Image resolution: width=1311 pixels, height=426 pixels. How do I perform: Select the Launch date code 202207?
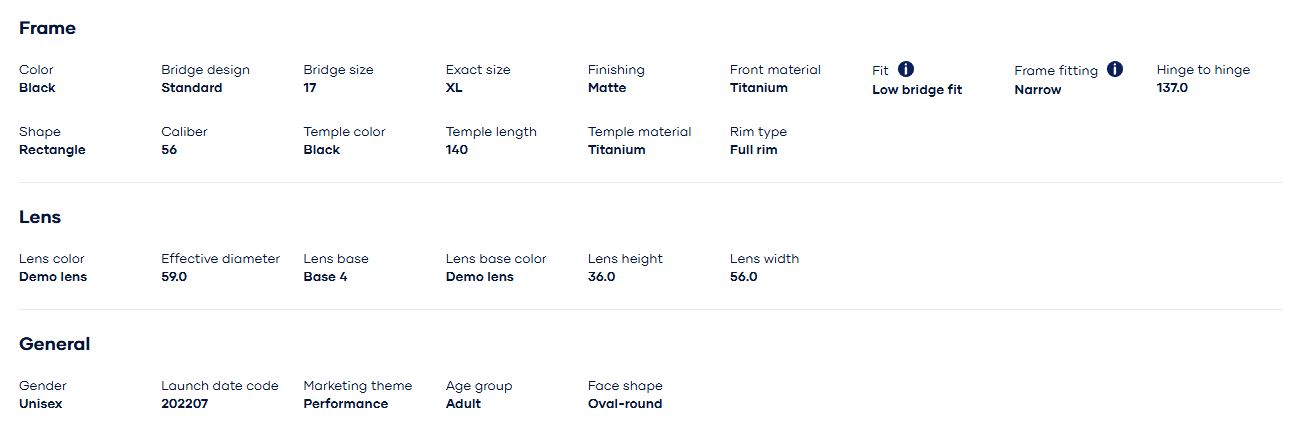[184, 404]
